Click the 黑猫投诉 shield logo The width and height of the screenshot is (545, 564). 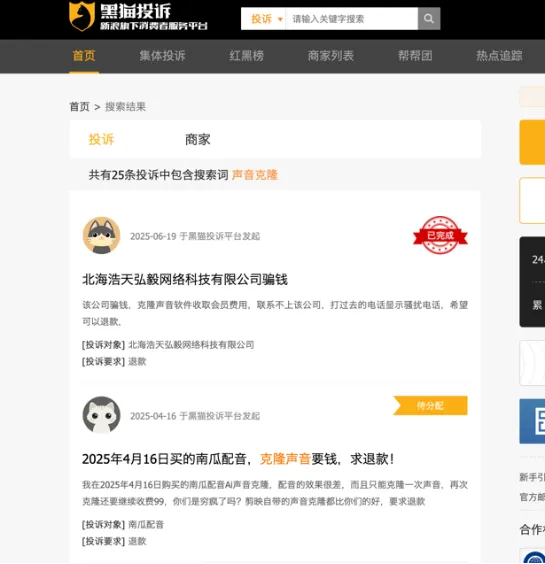(82, 16)
